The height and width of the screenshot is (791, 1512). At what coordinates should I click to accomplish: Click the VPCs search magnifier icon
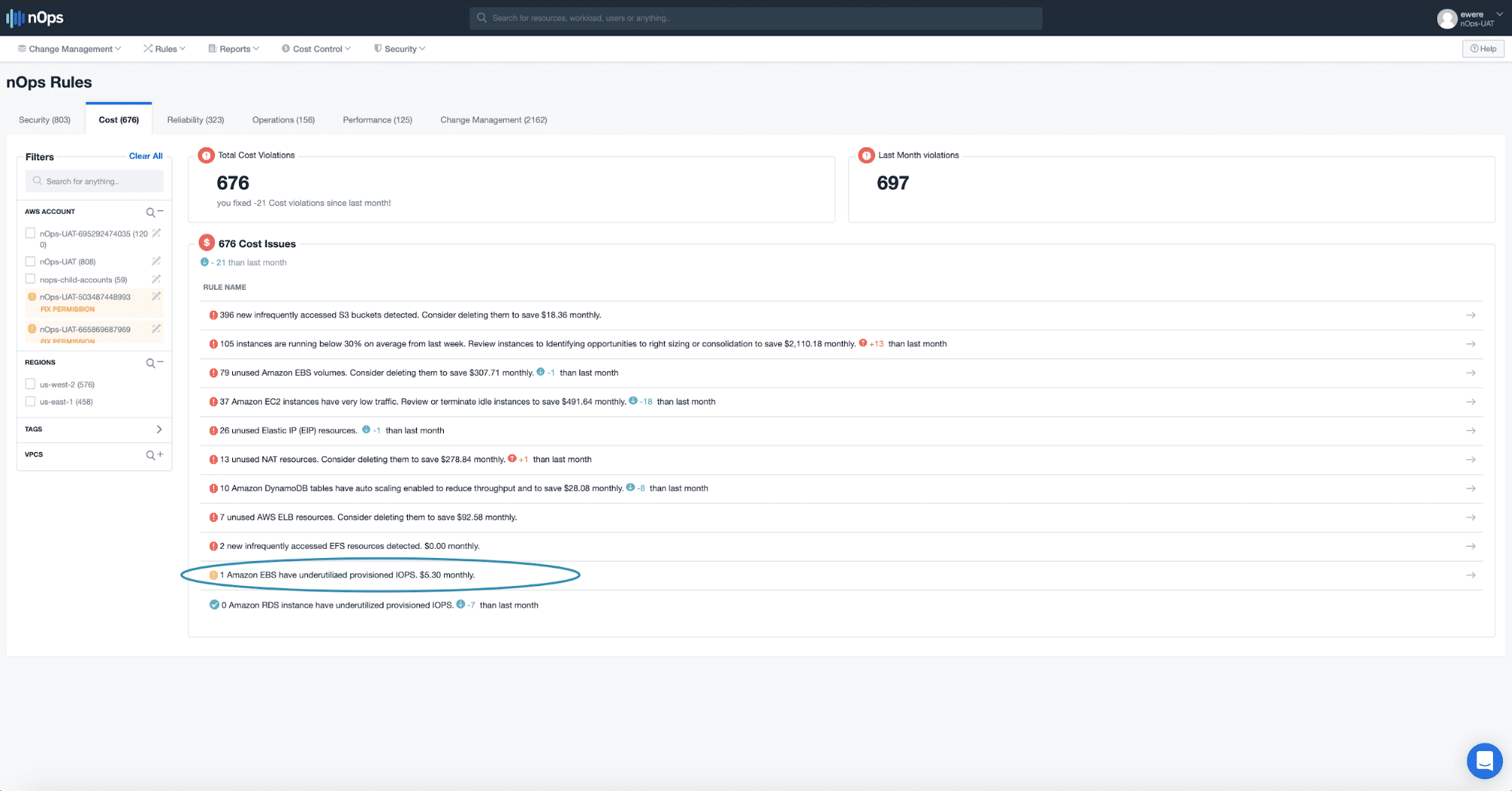point(151,455)
